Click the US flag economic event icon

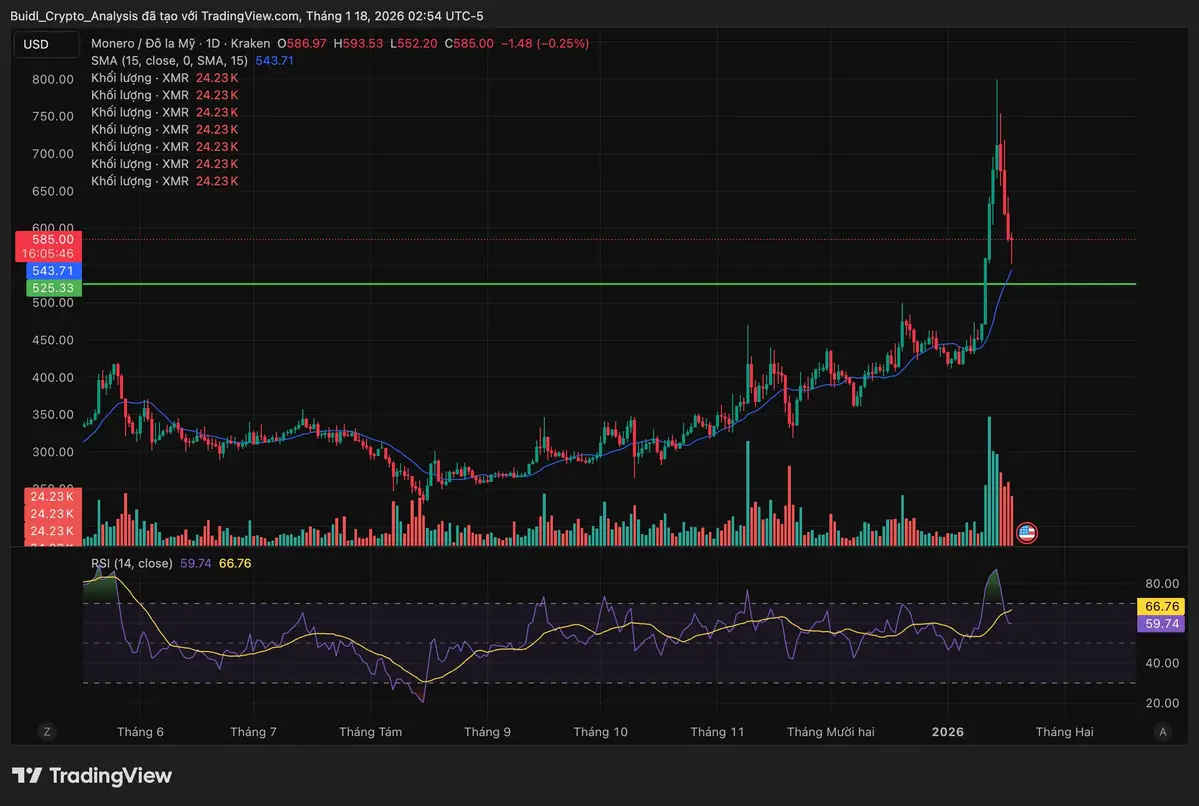point(1026,533)
